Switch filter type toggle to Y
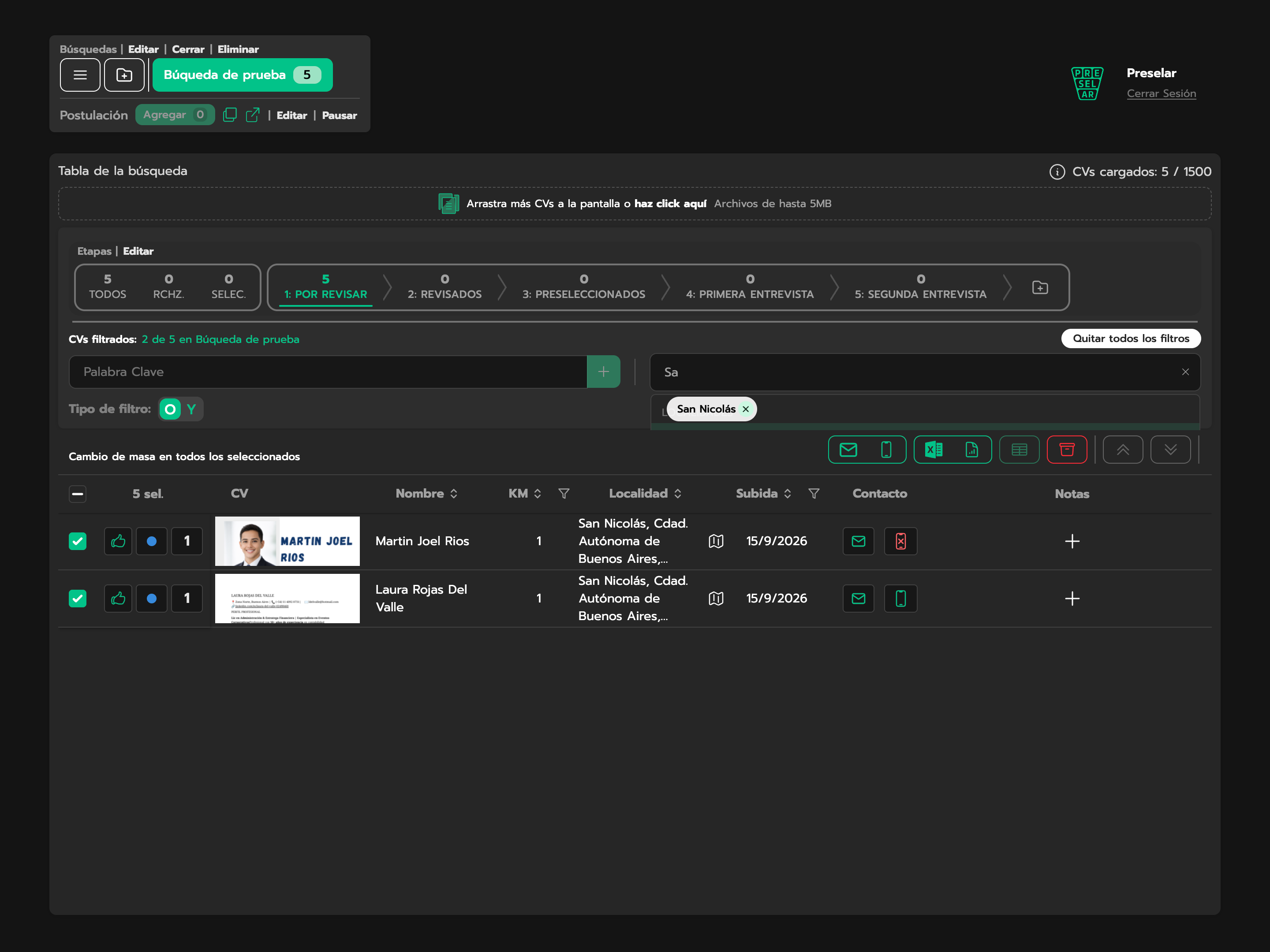Screen dimensions: 1270x952 [x=191, y=409]
